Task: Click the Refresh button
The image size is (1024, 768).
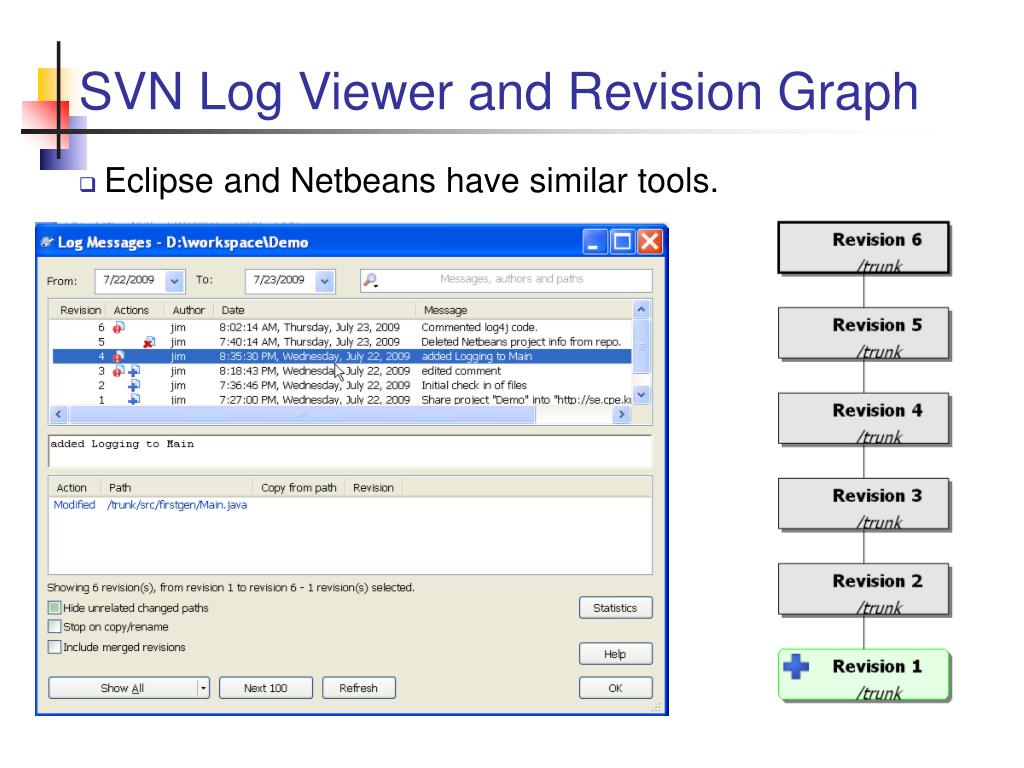Action: tap(358, 688)
